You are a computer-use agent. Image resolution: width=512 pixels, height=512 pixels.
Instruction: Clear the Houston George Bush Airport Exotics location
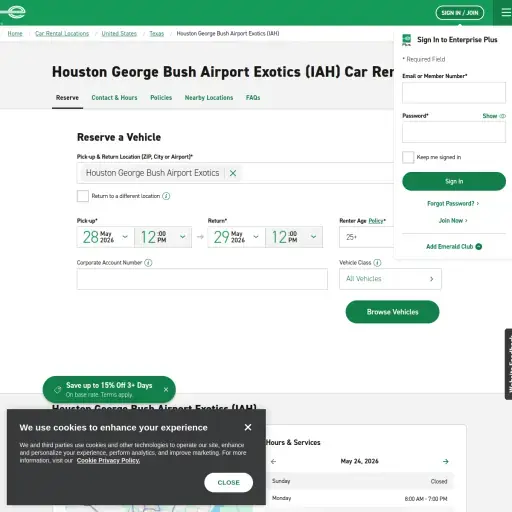coord(233,173)
